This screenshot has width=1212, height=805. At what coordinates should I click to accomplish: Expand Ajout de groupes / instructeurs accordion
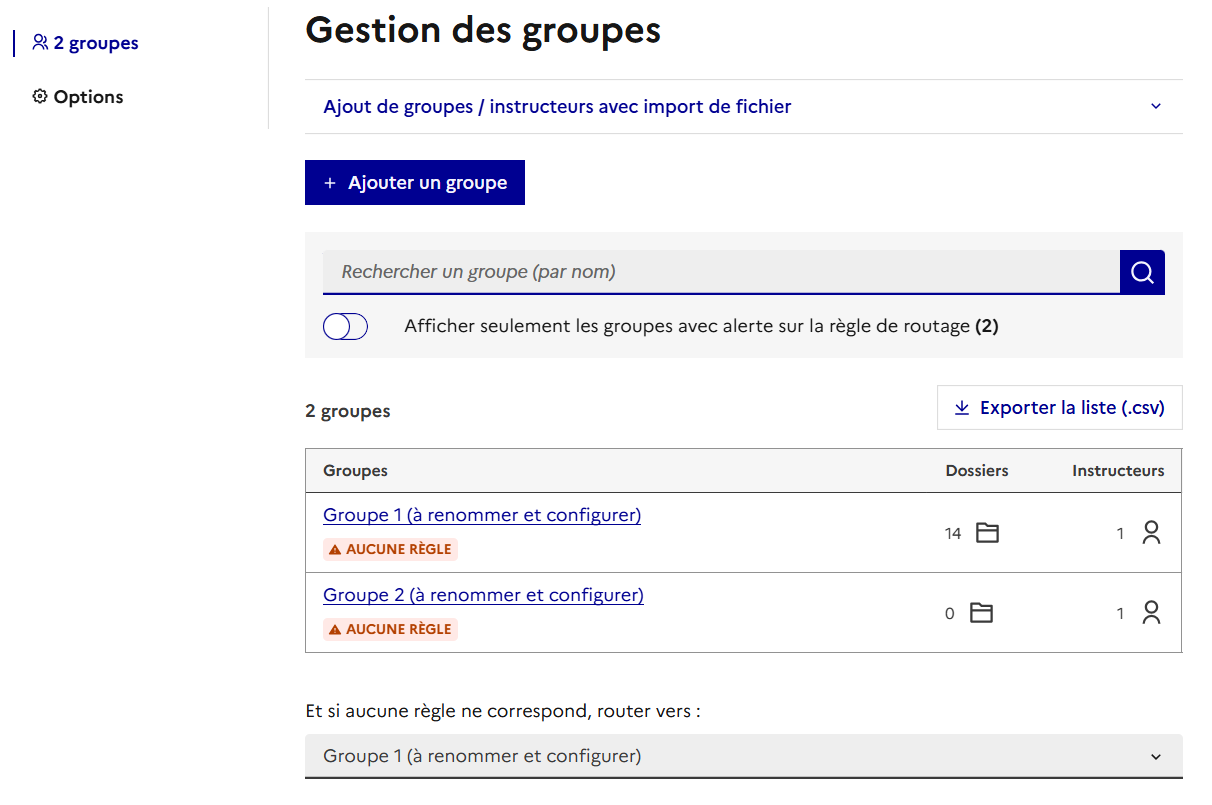557,106
